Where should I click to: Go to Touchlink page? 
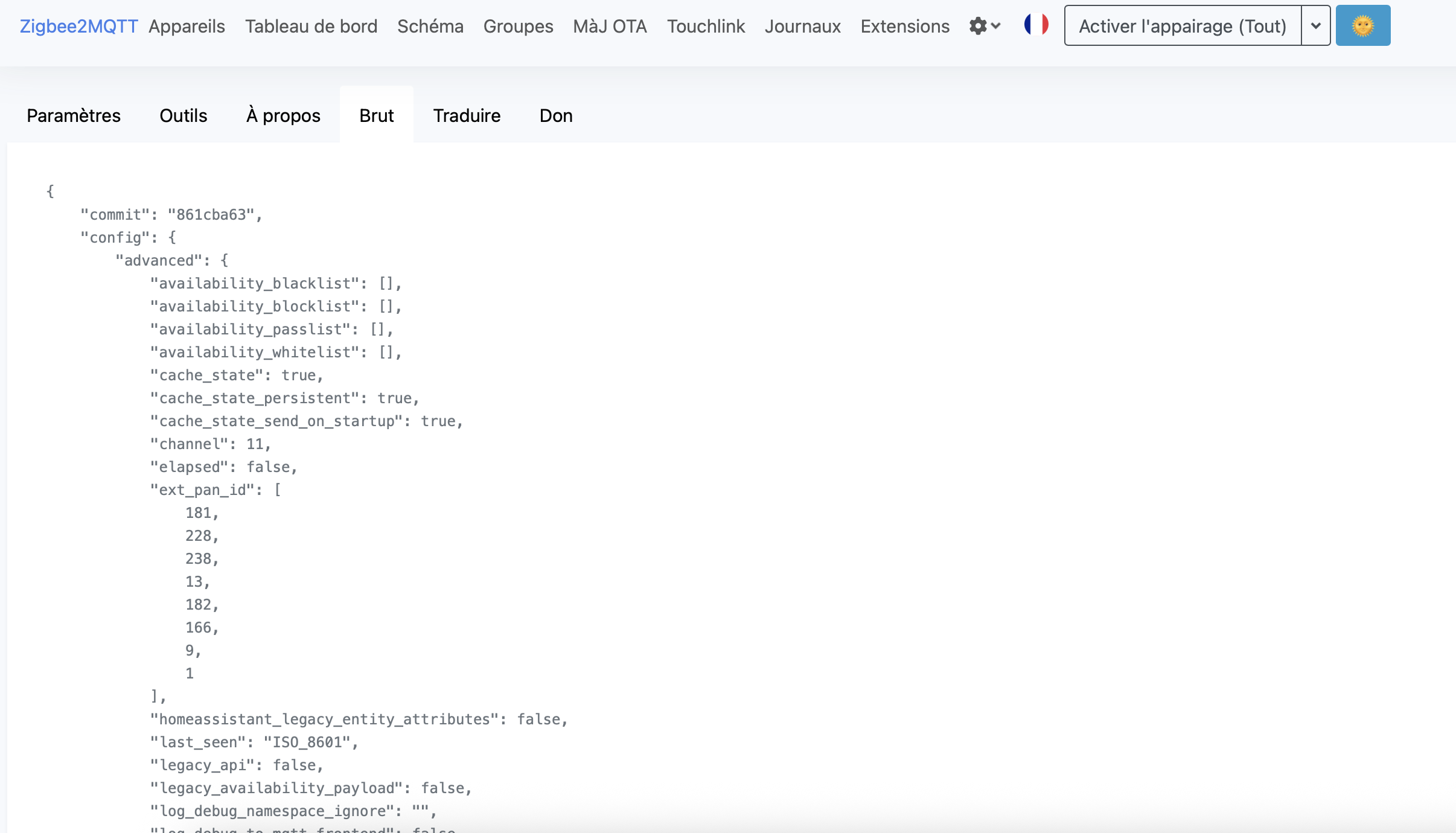706,26
